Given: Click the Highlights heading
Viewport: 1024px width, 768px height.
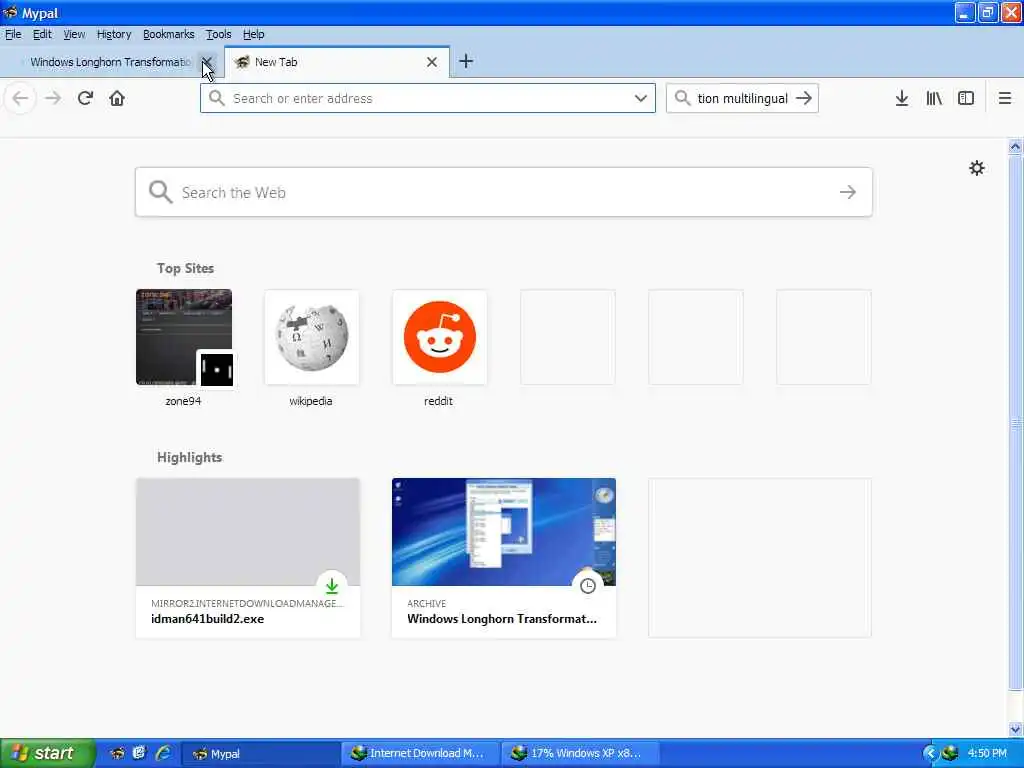Looking at the screenshot, I should click(189, 457).
